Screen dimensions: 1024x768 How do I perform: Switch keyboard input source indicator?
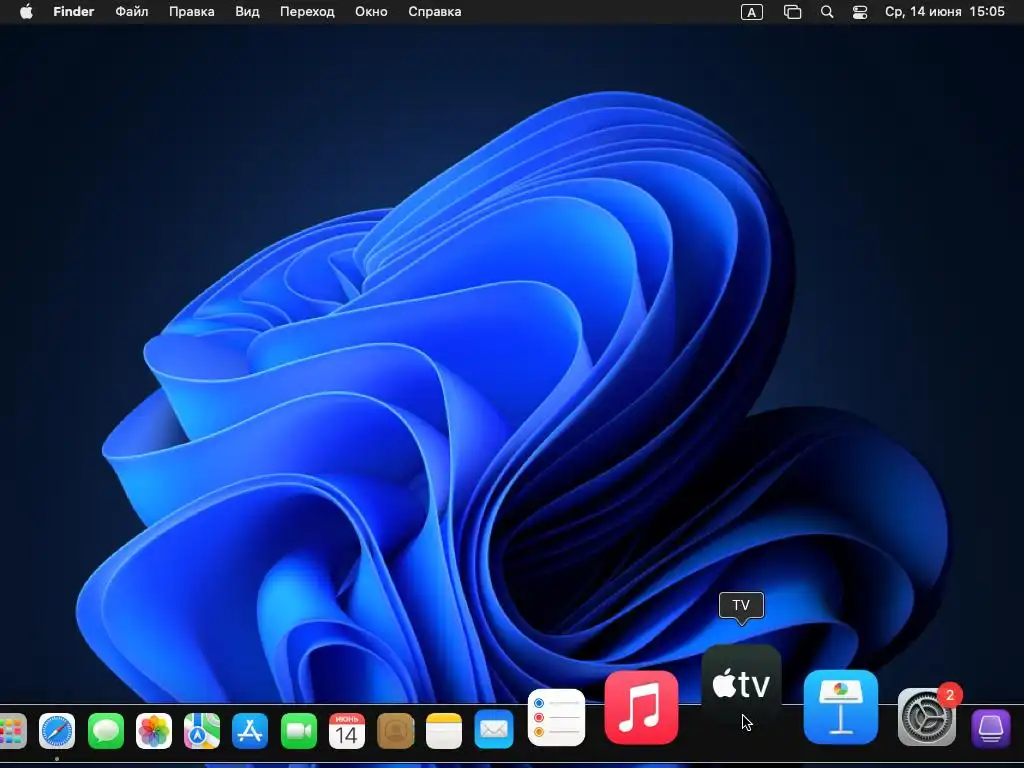(x=752, y=12)
